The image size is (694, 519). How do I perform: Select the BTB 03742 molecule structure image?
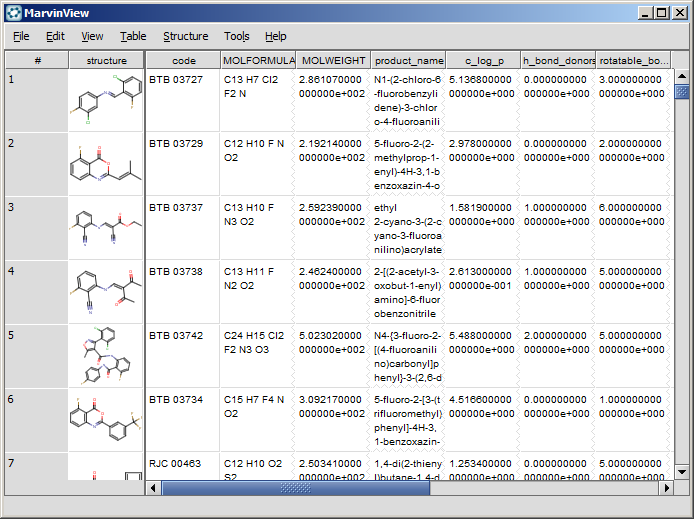[107, 356]
